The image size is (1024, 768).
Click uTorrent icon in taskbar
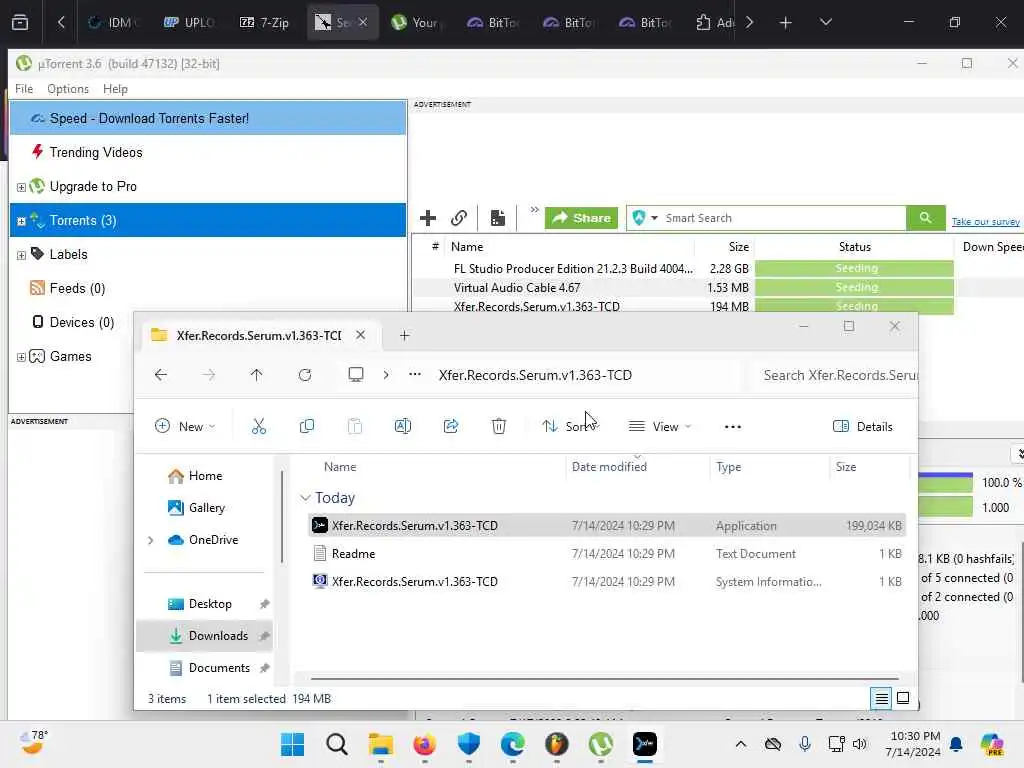(x=600, y=744)
